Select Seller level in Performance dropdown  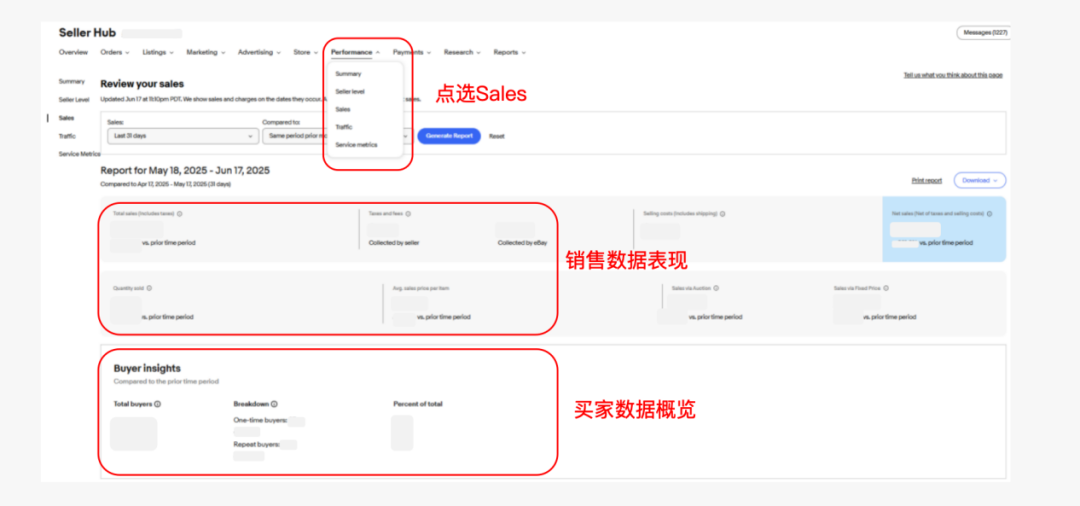(350, 92)
